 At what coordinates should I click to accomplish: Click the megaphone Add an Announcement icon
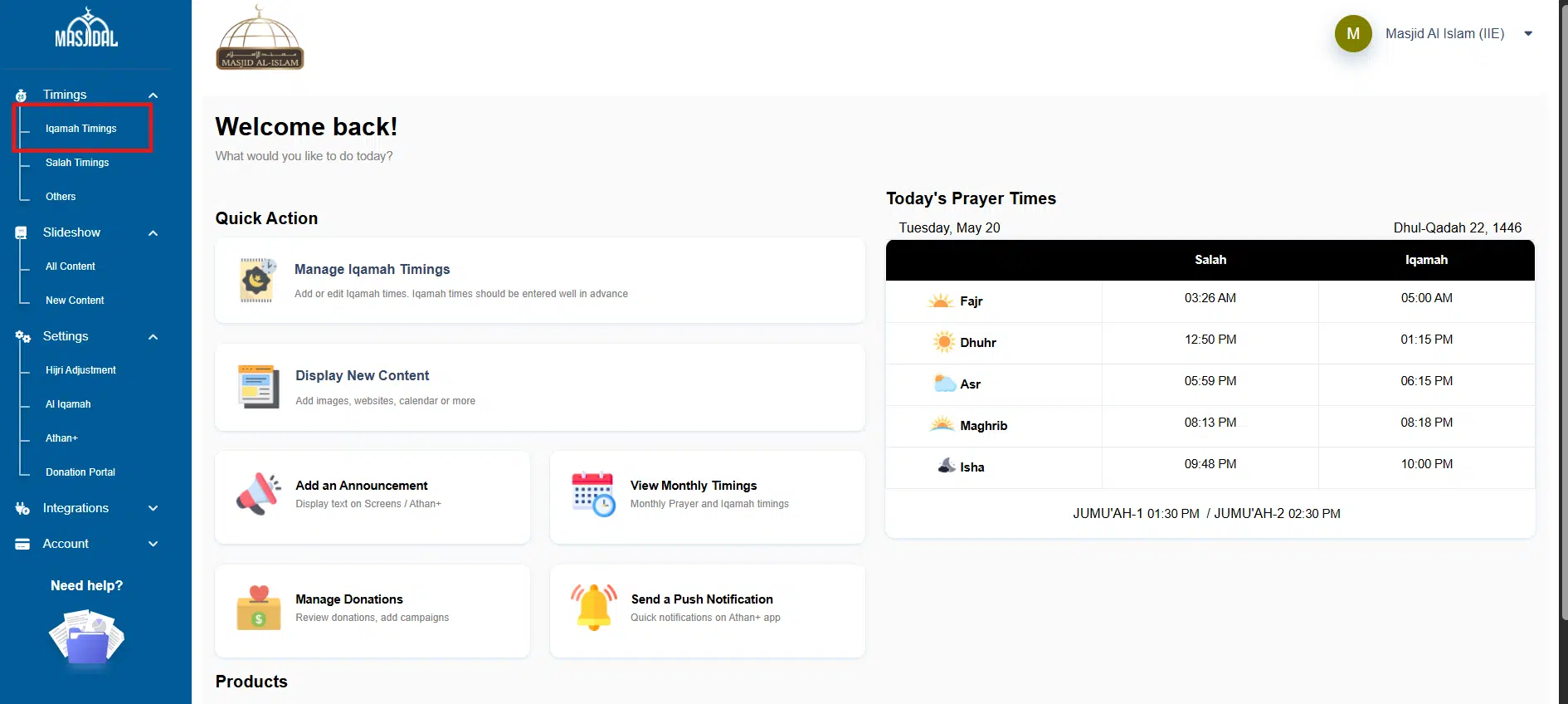(258, 495)
